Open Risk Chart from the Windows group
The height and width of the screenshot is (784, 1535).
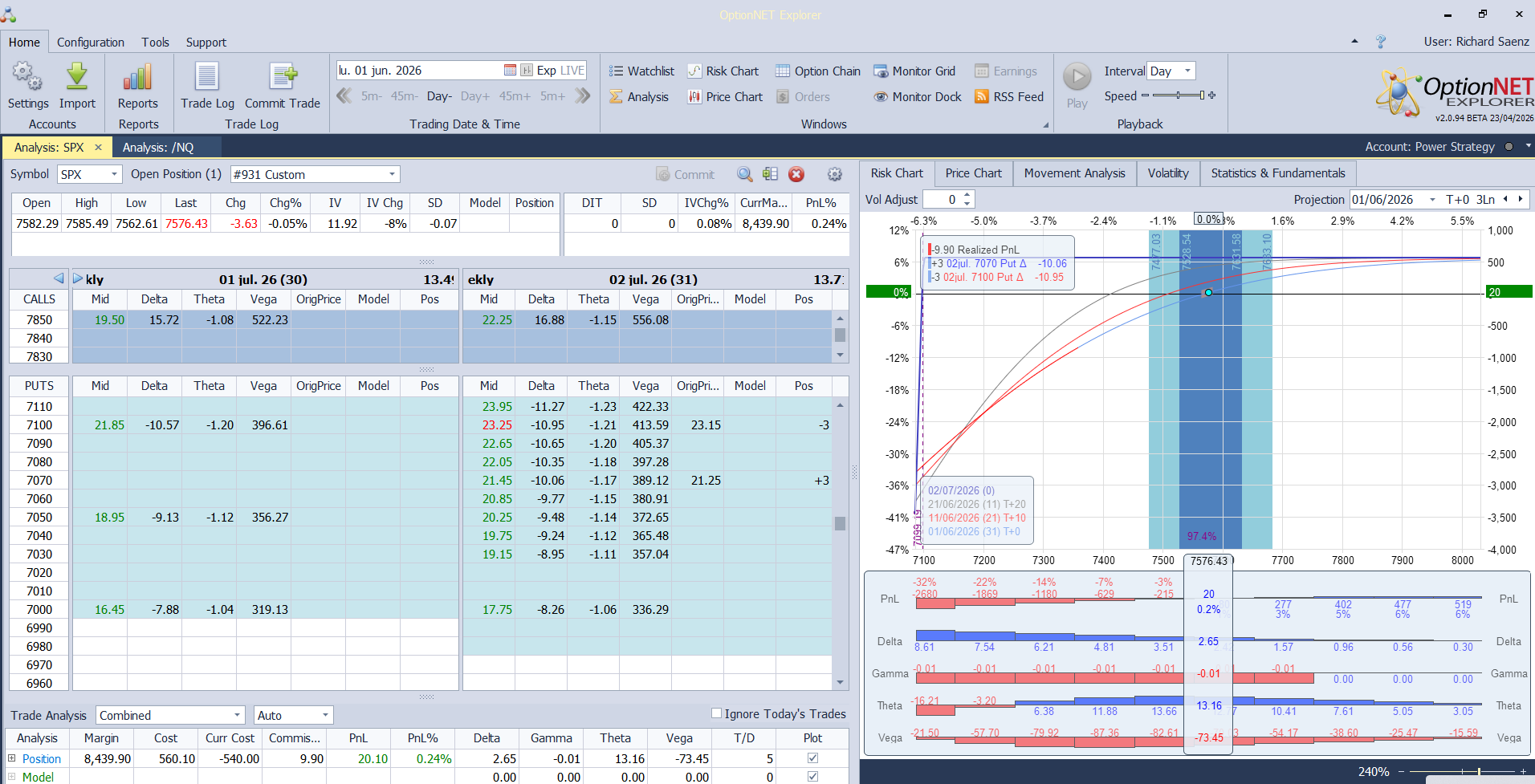click(723, 71)
